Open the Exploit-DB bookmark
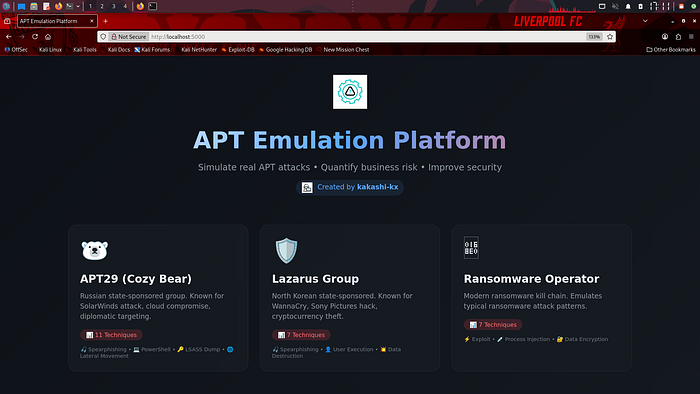The width and height of the screenshot is (700, 394). (x=238, y=50)
